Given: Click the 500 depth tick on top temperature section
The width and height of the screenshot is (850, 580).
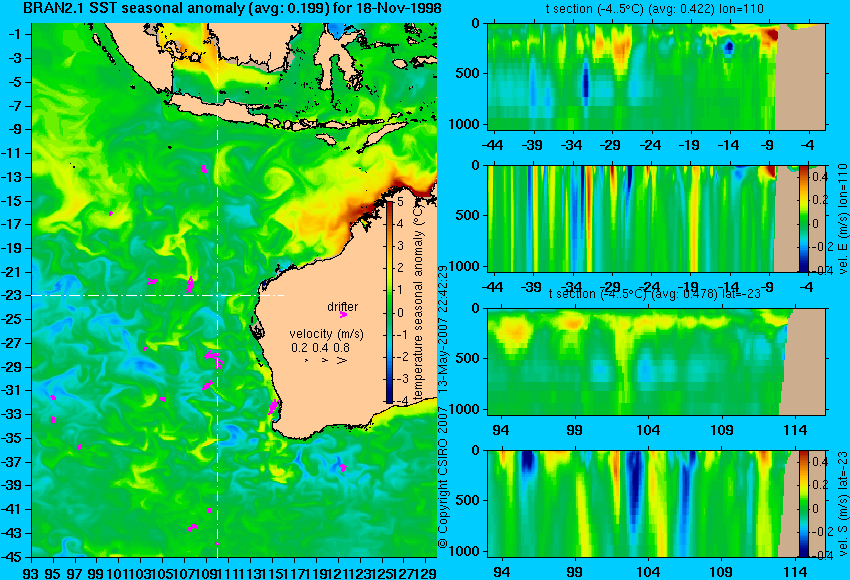Looking at the screenshot, I should pyautogui.click(x=468, y=74).
